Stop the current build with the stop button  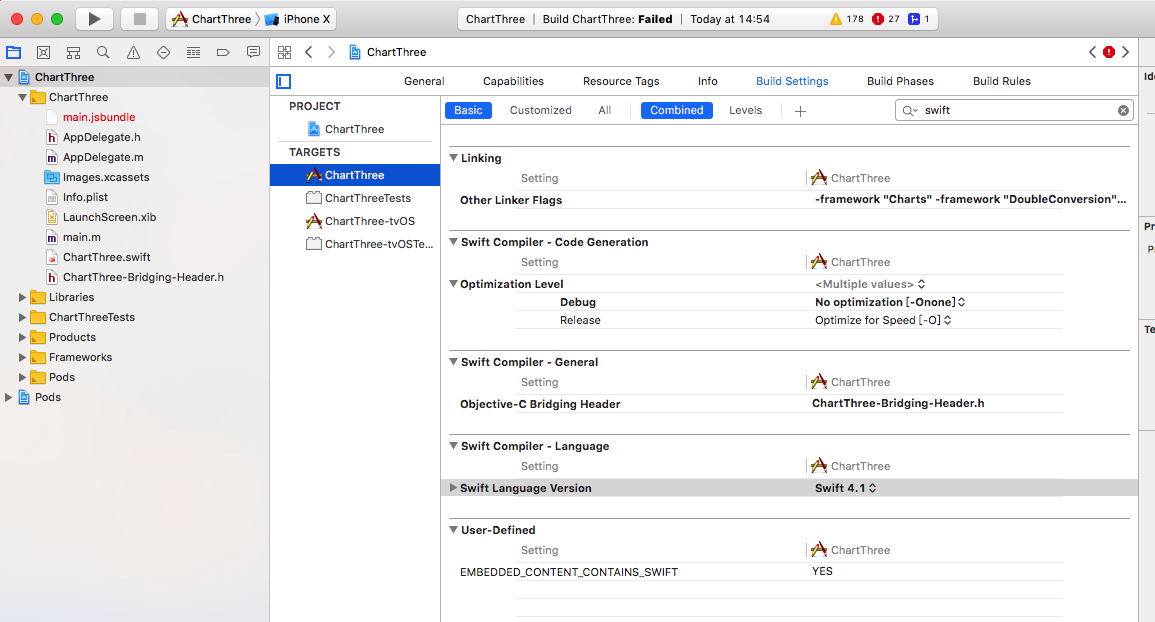tap(139, 18)
